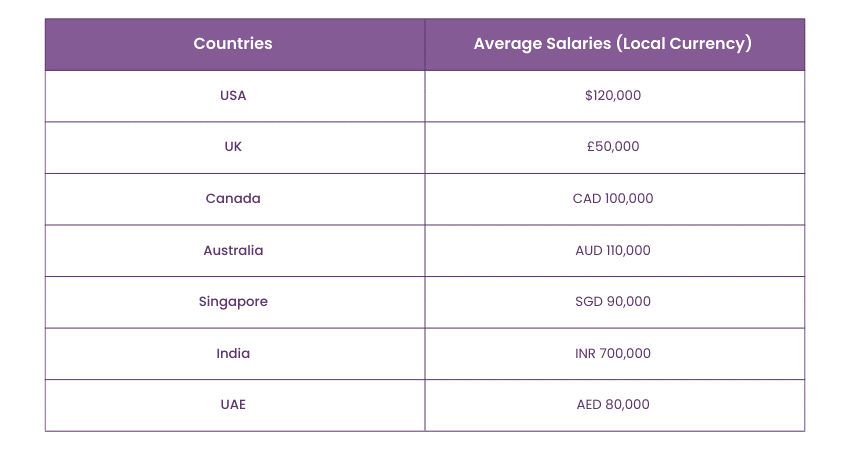
Task: Select the USA country cell
Action: [233, 96]
